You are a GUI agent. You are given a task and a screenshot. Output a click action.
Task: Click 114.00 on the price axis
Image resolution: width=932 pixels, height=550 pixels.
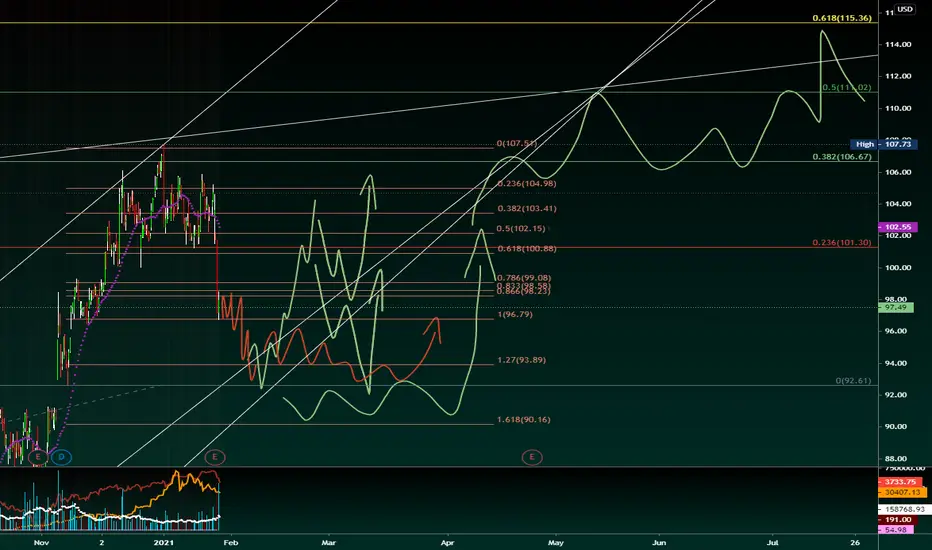click(898, 44)
